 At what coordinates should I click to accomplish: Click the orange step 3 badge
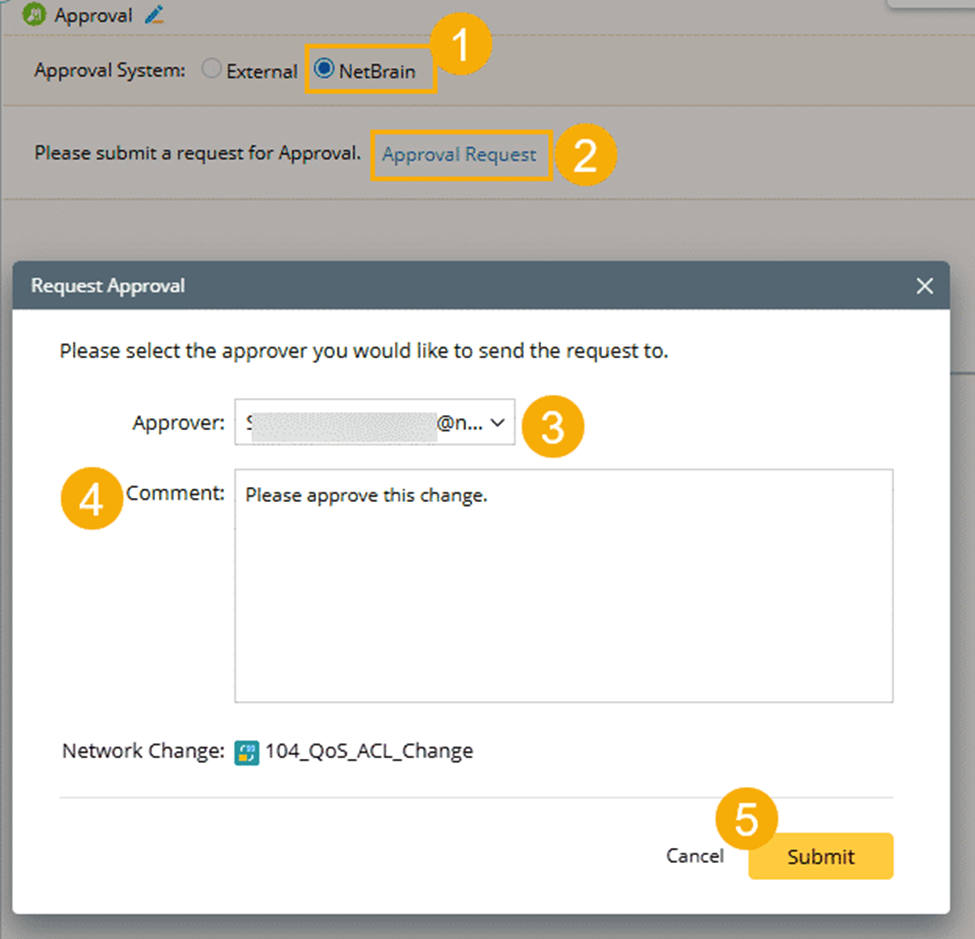tap(552, 426)
